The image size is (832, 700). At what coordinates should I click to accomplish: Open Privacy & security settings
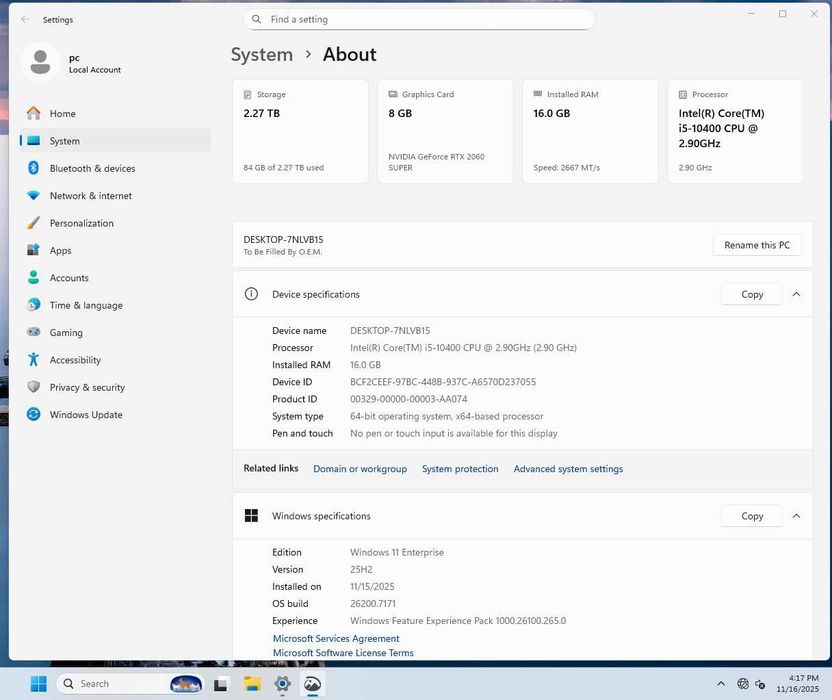point(115,387)
